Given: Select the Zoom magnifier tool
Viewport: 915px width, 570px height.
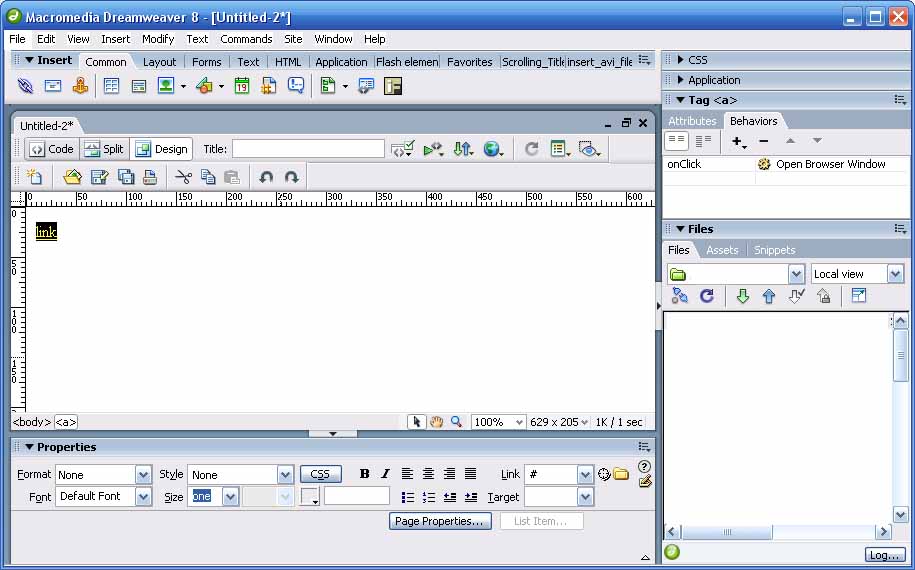Looking at the screenshot, I should tap(456, 422).
